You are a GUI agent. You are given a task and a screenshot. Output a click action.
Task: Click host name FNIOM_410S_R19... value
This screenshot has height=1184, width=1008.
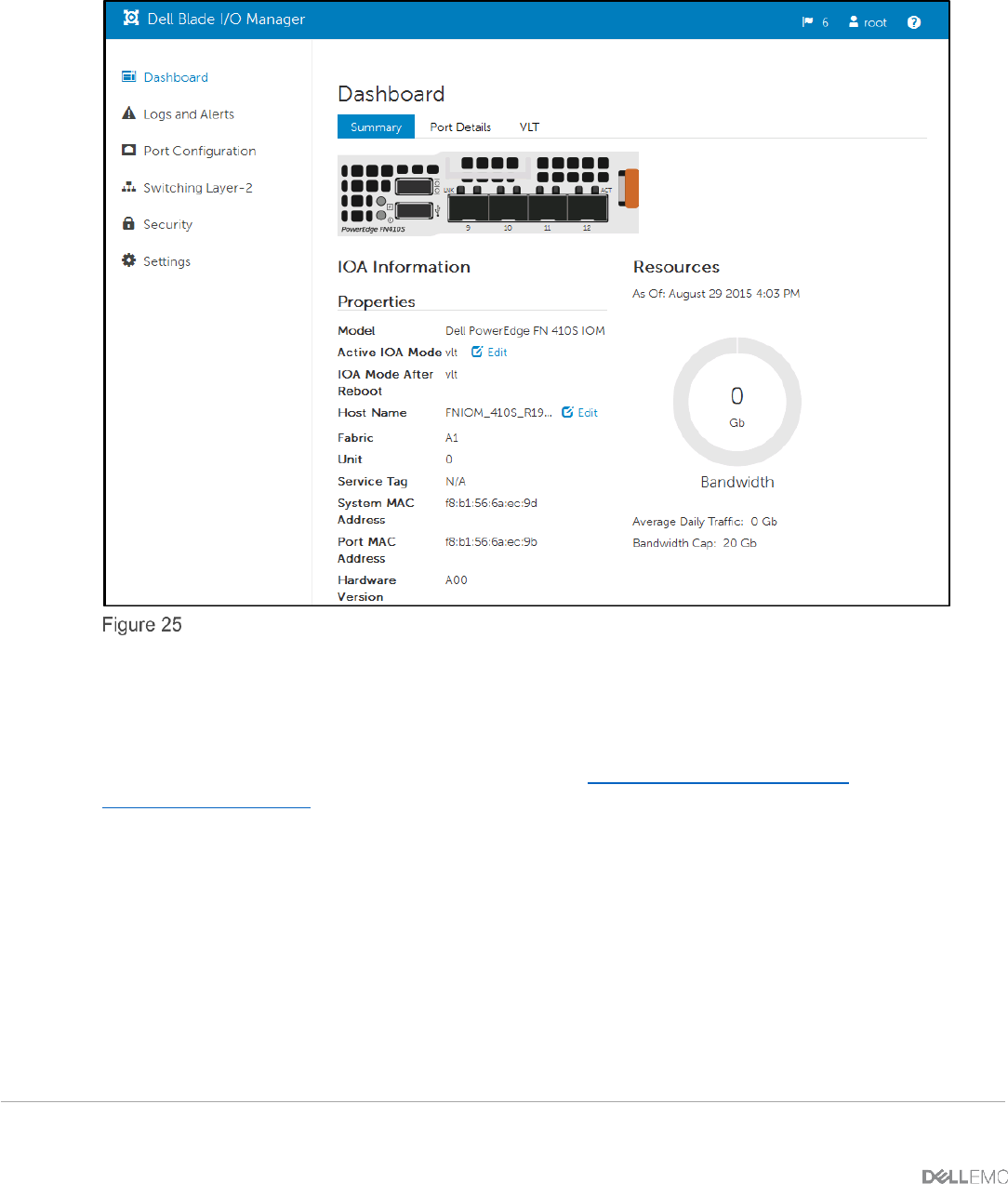point(498,413)
